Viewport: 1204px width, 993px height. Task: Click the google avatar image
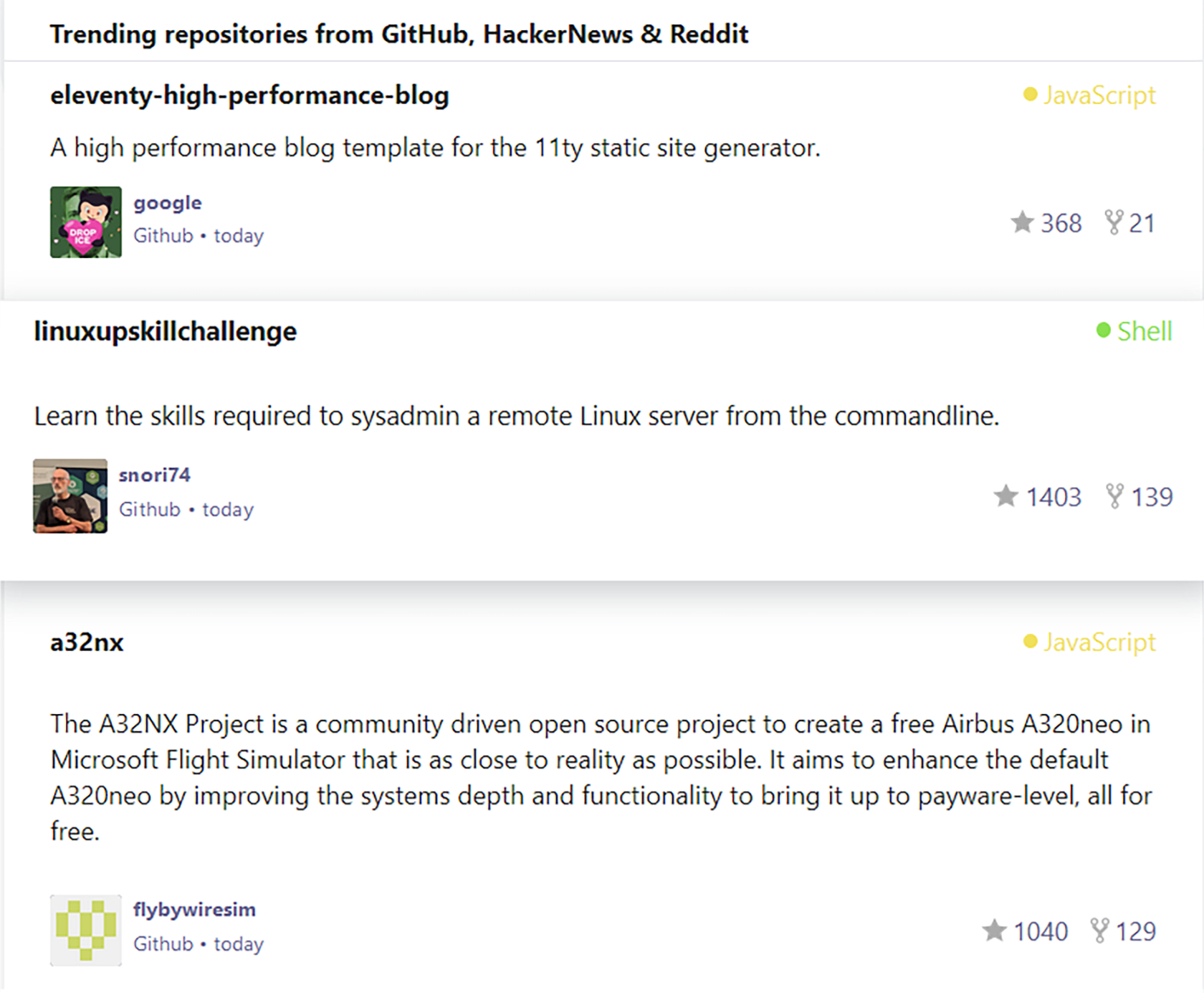(86, 222)
